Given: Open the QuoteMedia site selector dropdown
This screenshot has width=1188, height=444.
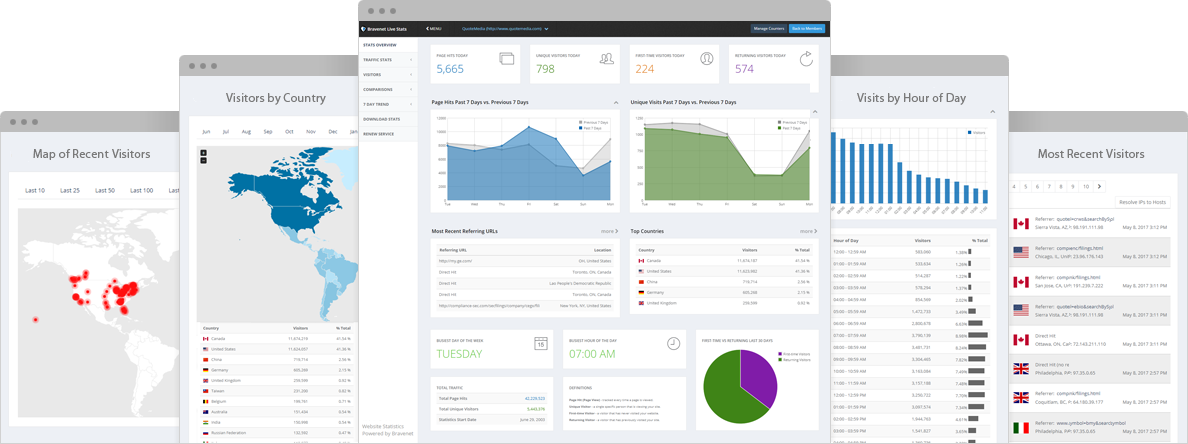Looking at the screenshot, I should point(505,29).
